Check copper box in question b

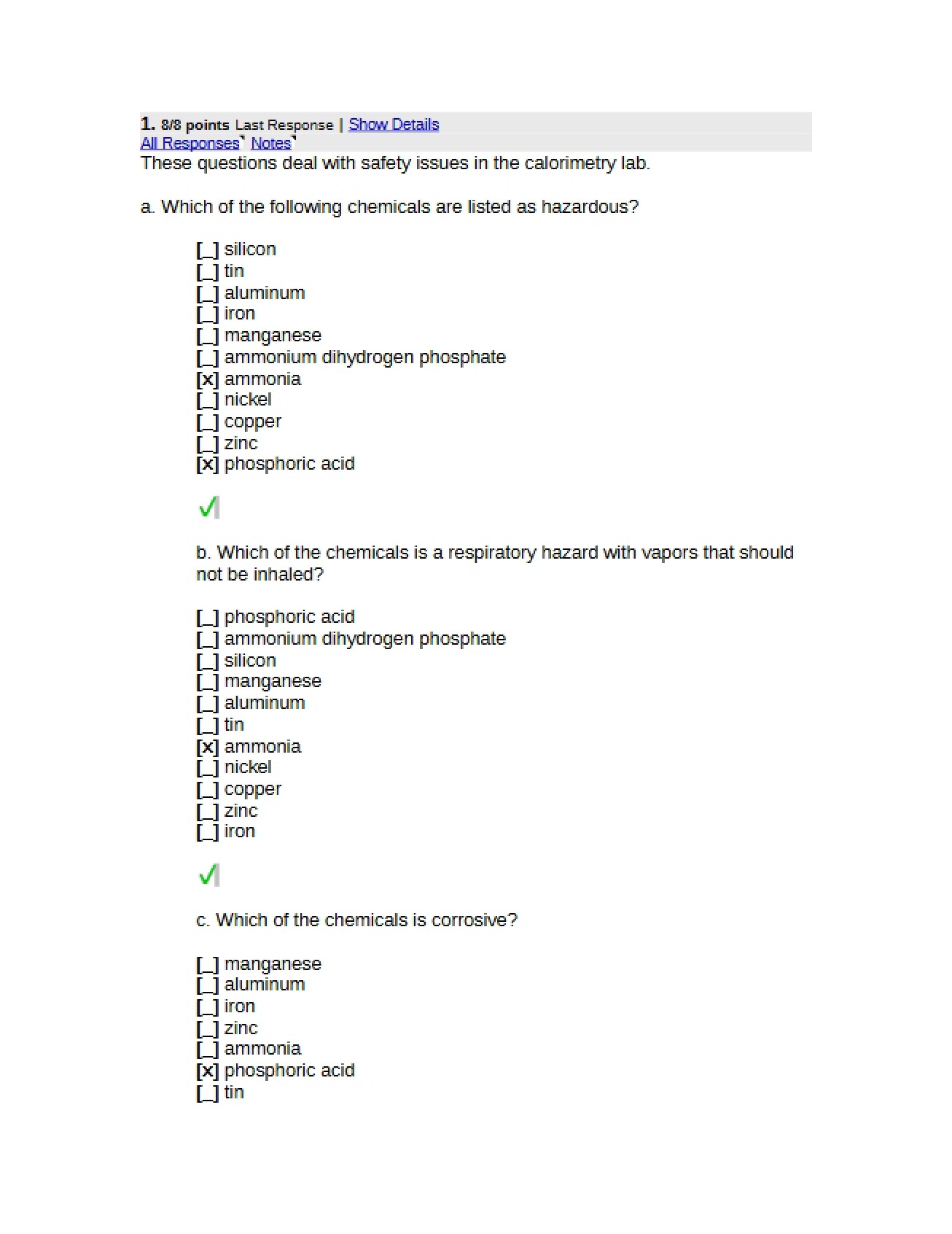[208, 790]
